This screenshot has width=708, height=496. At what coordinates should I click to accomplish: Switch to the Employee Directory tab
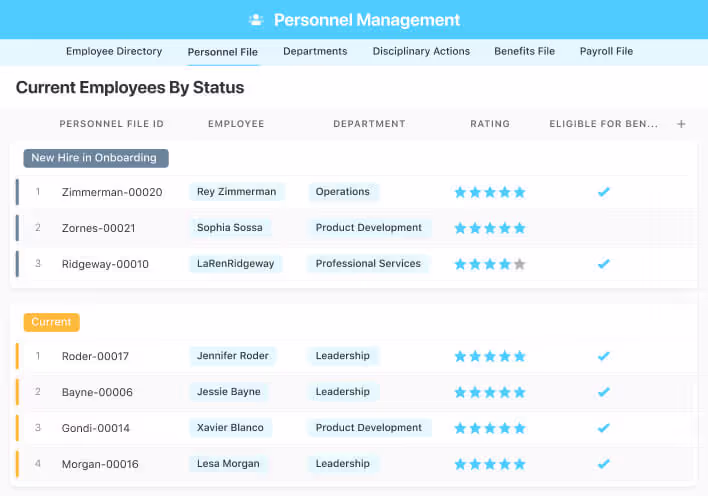pos(113,52)
